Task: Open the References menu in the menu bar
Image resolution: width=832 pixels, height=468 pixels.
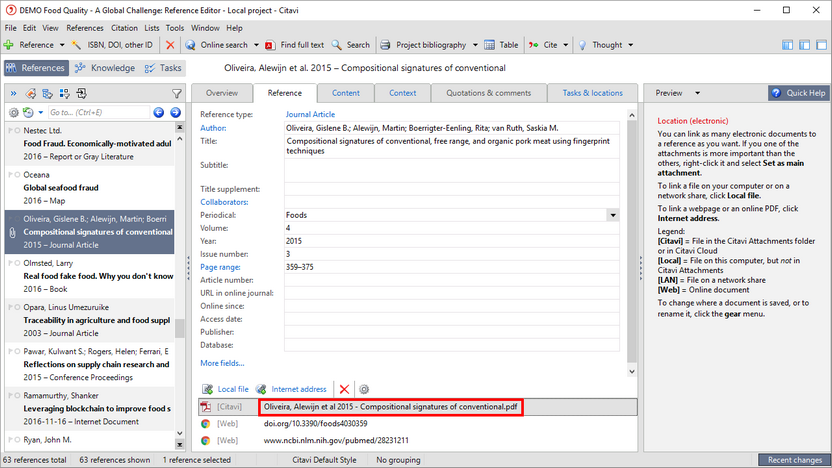Action: [x=85, y=28]
